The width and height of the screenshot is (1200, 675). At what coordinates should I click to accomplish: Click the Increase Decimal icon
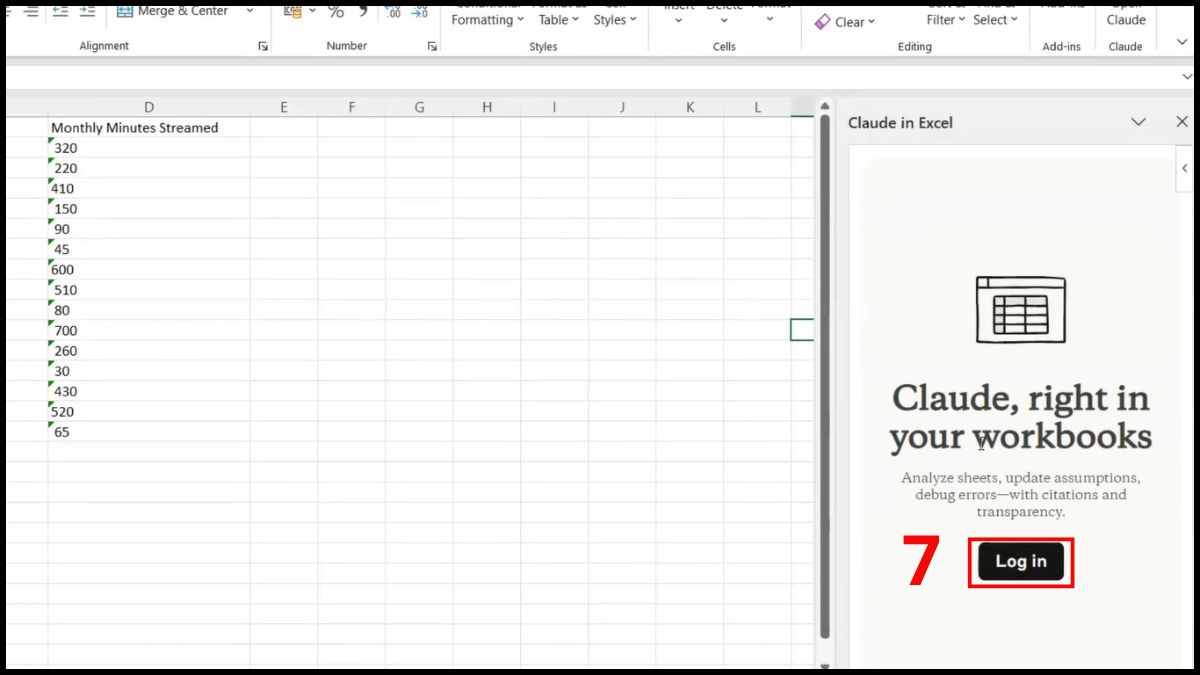coord(393,11)
